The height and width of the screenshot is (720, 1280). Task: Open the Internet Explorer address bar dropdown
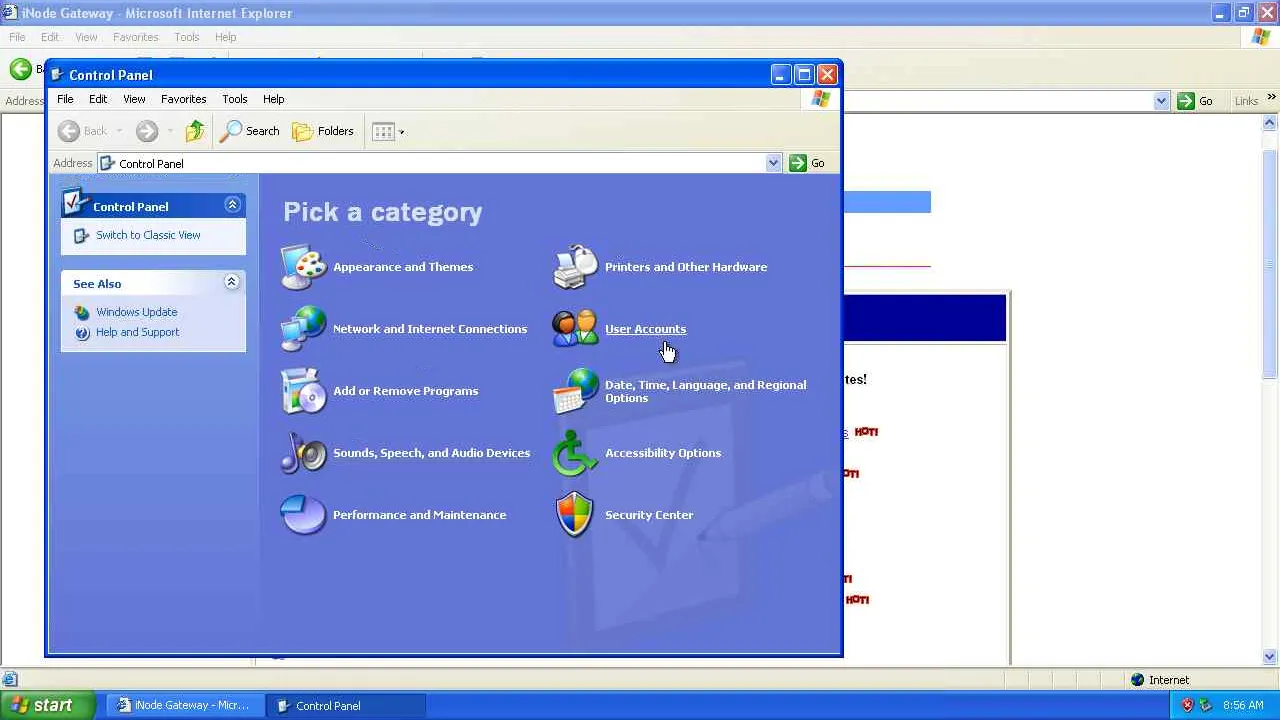[1161, 101]
